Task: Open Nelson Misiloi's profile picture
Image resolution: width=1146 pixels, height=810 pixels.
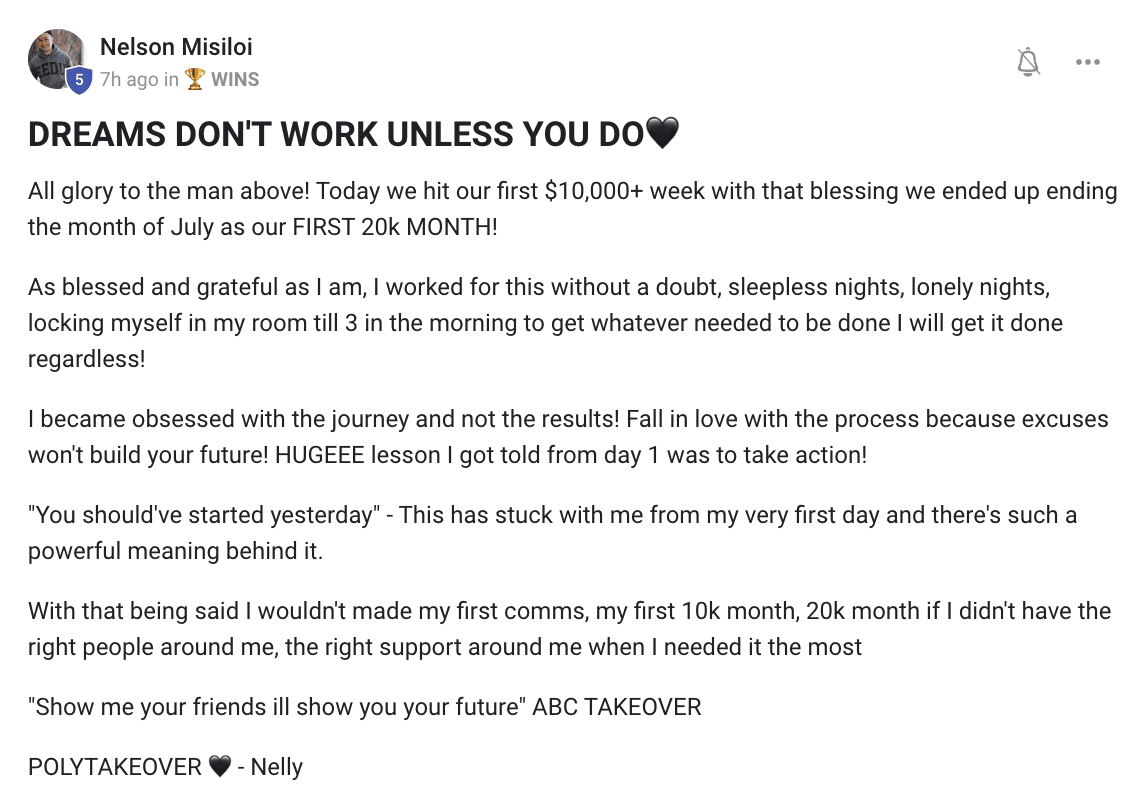Action: pyautogui.click(x=57, y=59)
